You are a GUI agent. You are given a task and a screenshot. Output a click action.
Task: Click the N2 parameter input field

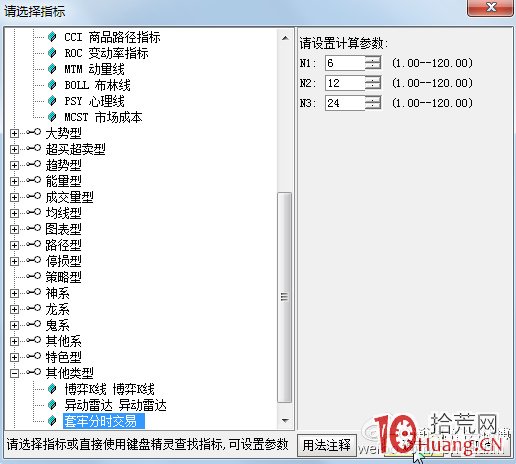345,83
